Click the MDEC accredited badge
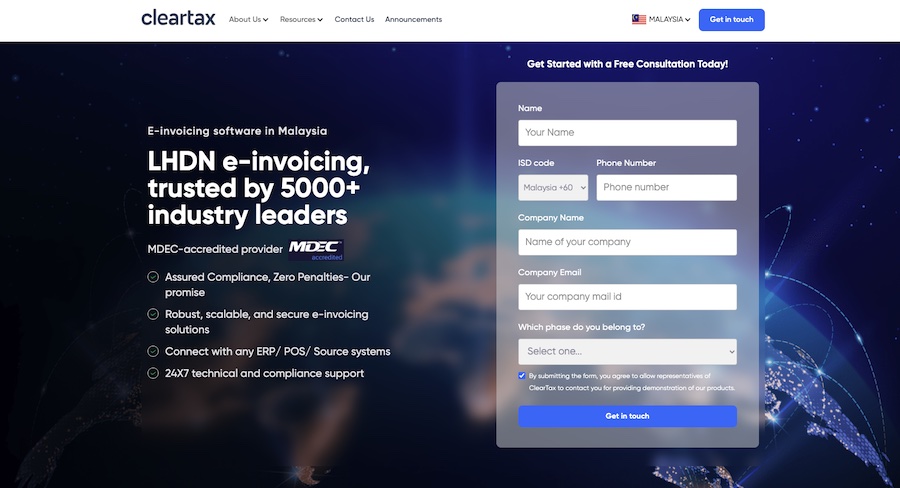Viewport: 900px width, 488px height. click(x=316, y=250)
